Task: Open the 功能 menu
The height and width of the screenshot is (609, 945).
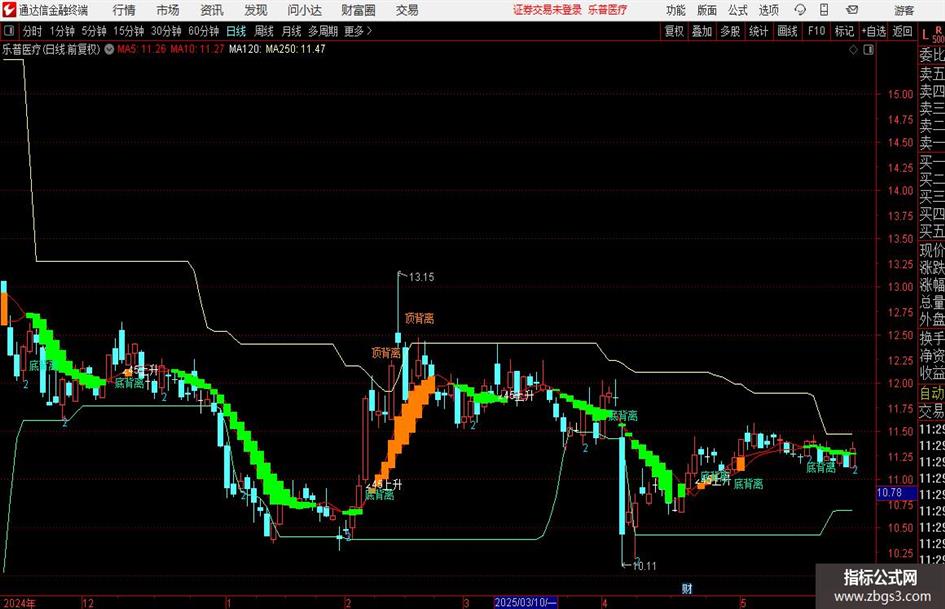Action: 676,10
